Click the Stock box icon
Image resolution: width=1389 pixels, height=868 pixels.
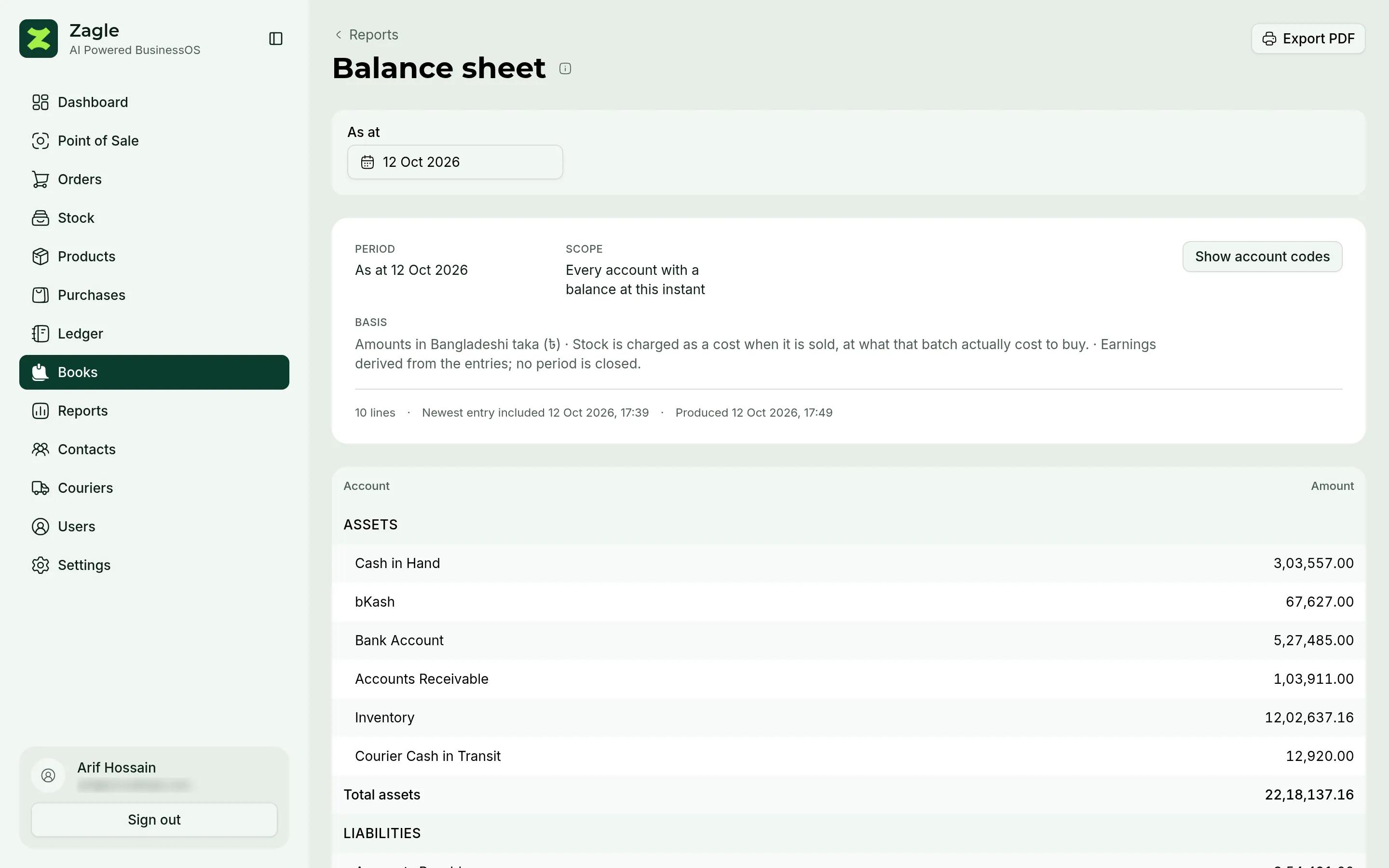pyautogui.click(x=40, y=217)
